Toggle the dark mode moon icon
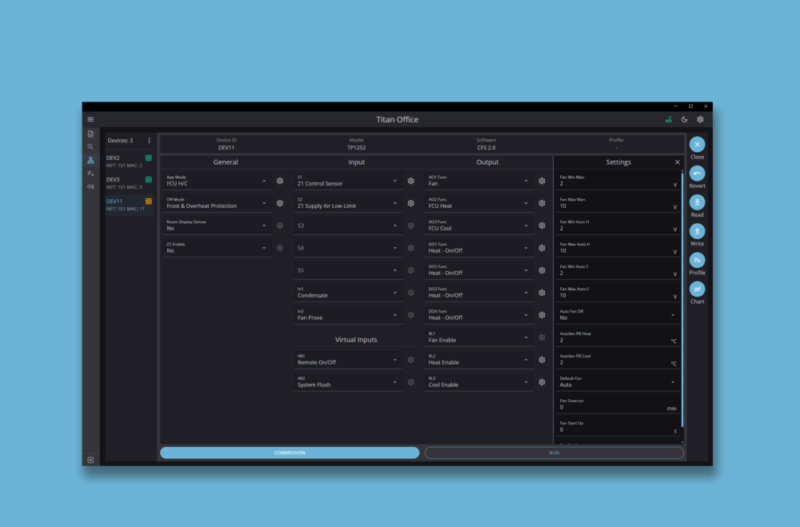 (684, 119)
